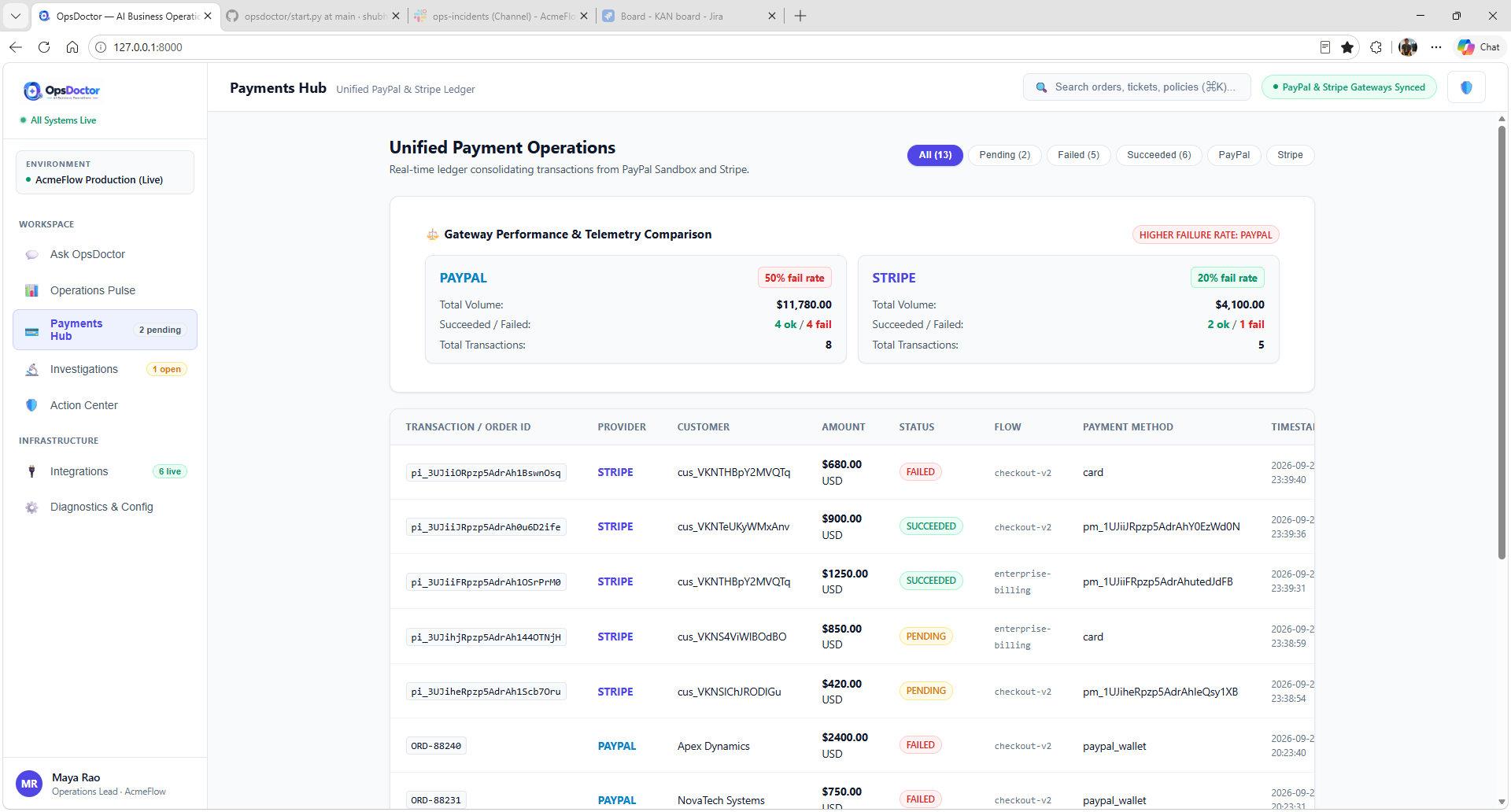Open Copilot Chat in browser
This screenshot has width=1511, height=812.
point(1479,47)
